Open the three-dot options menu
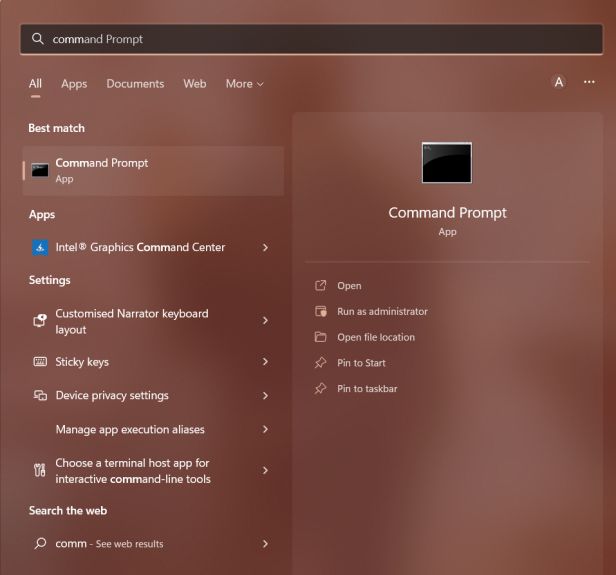 [589, 82]
